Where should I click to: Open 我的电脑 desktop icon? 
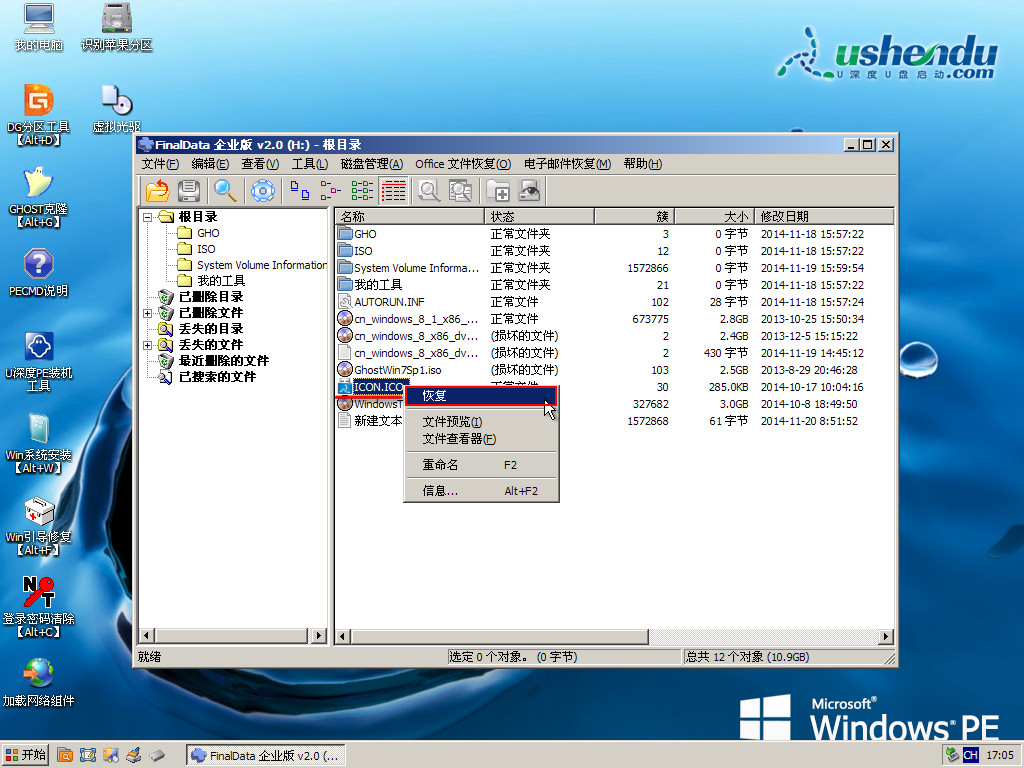[39, 27]
